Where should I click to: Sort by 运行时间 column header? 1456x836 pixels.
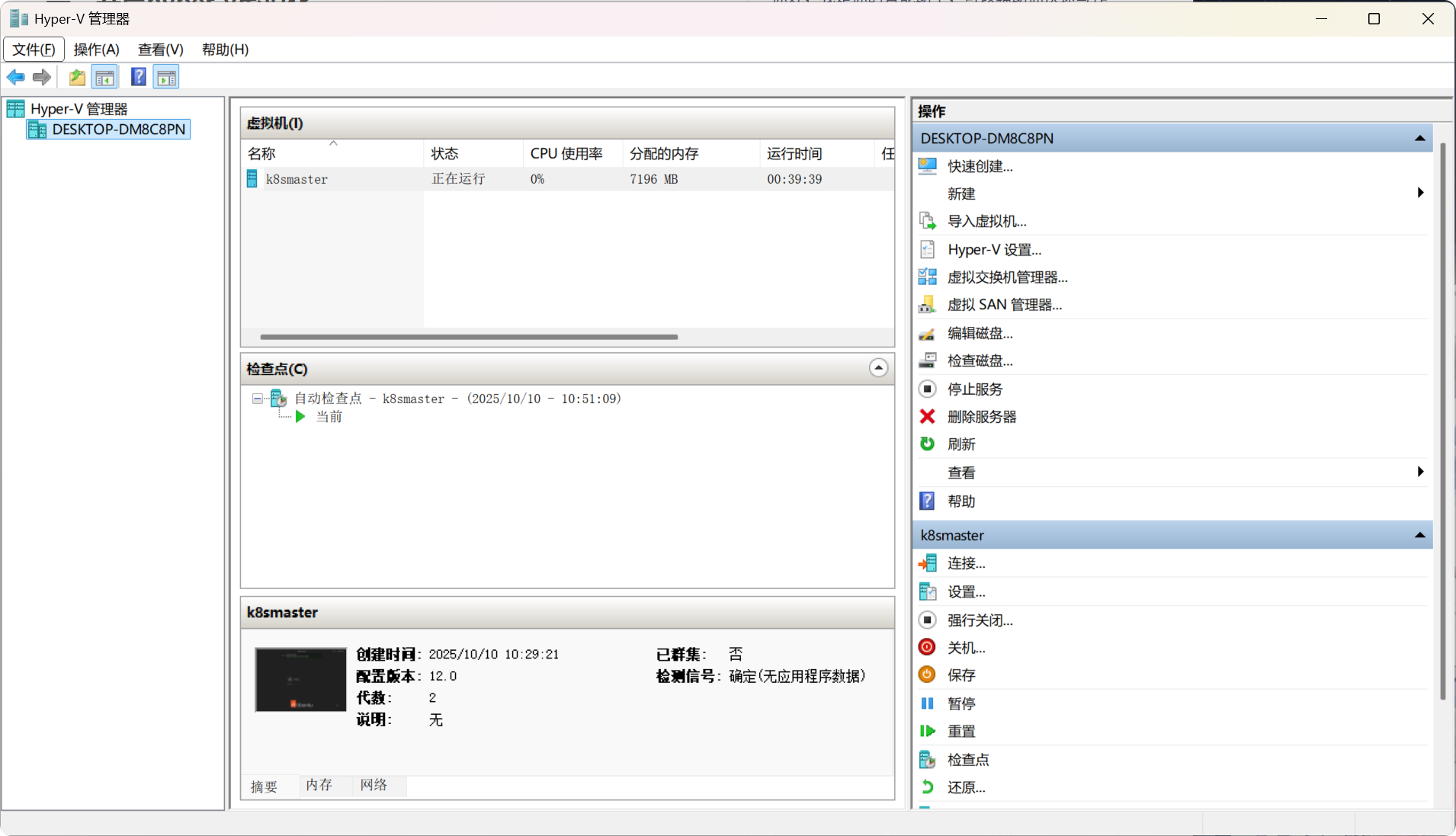click(817, 153)
